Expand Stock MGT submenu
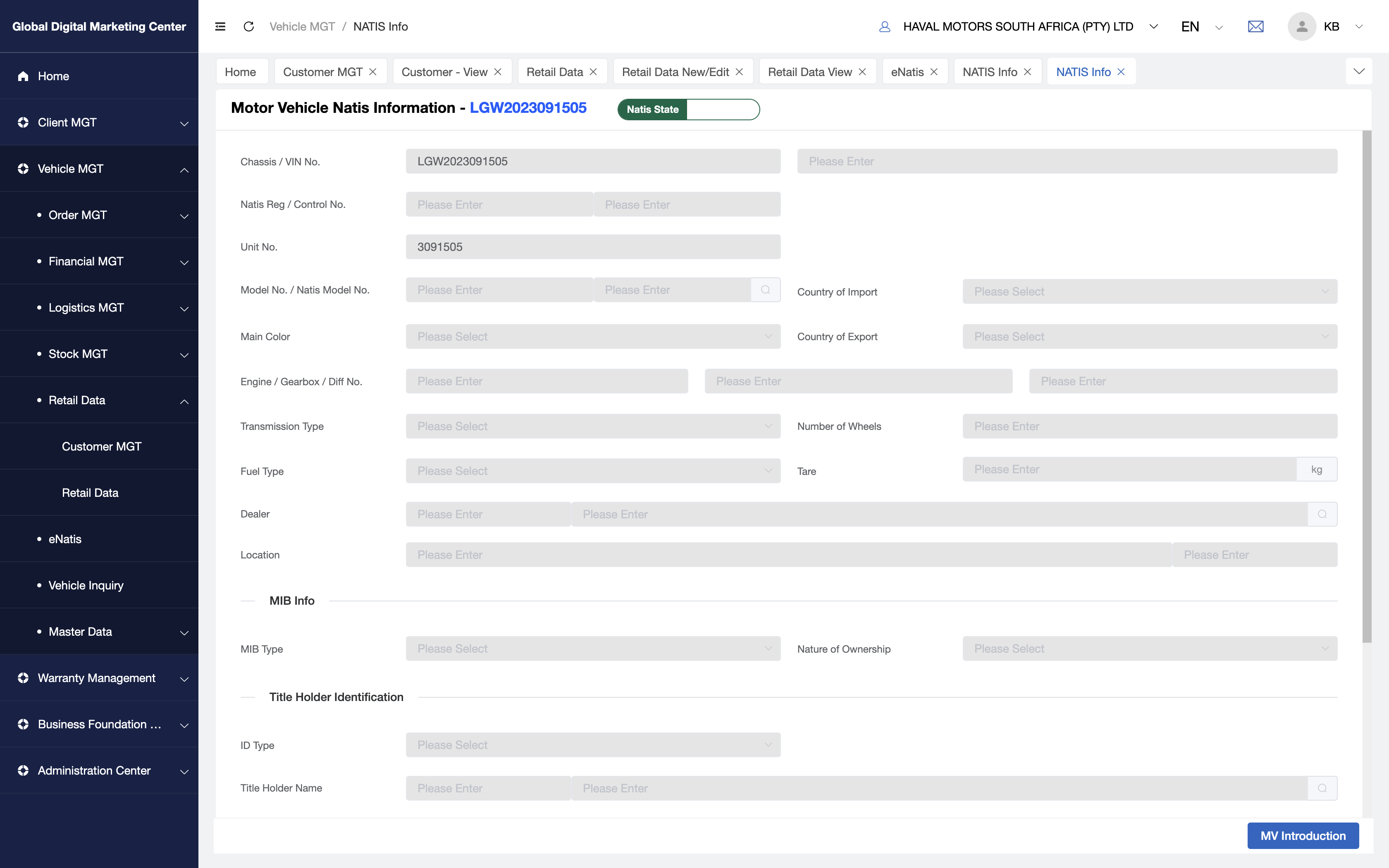 pos(184,355)
